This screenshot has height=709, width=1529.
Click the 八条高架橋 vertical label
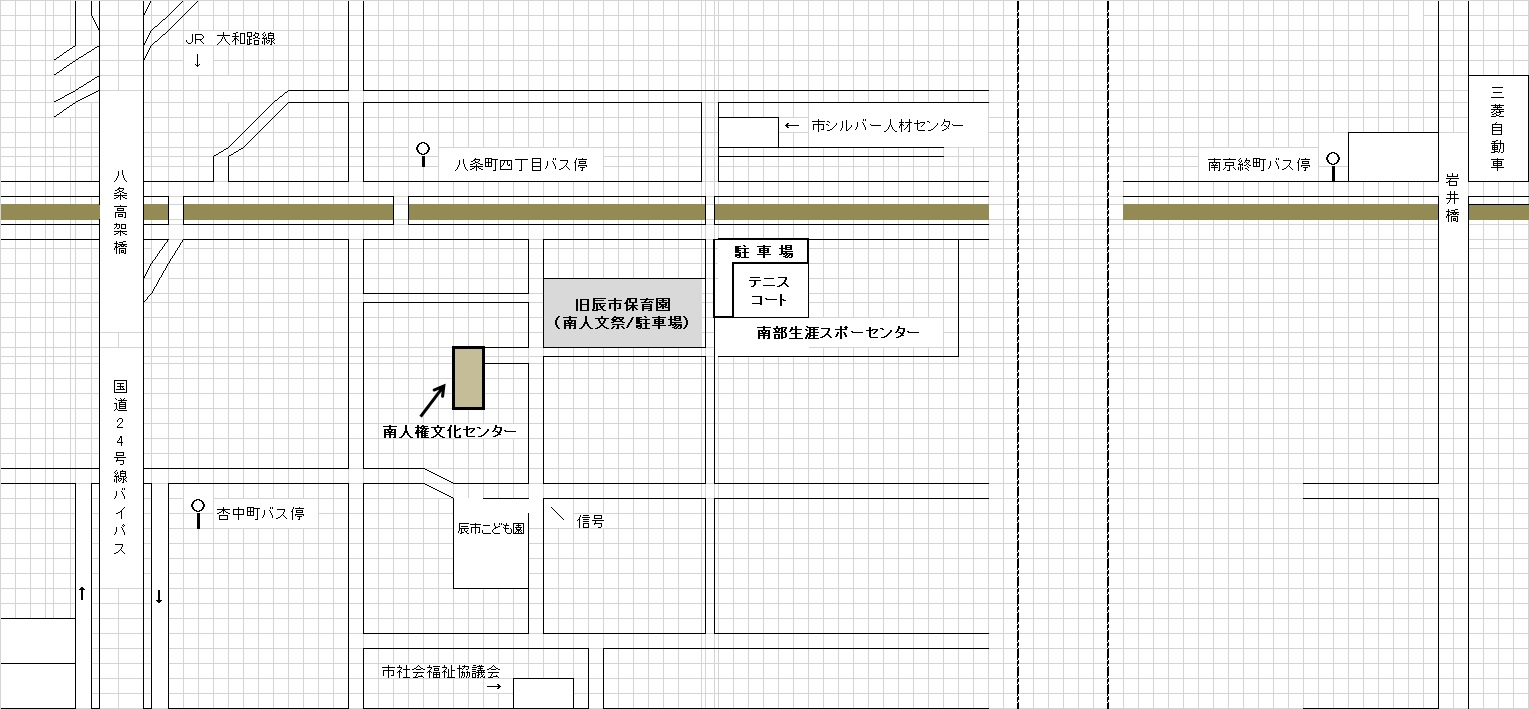tap(120, 213)
